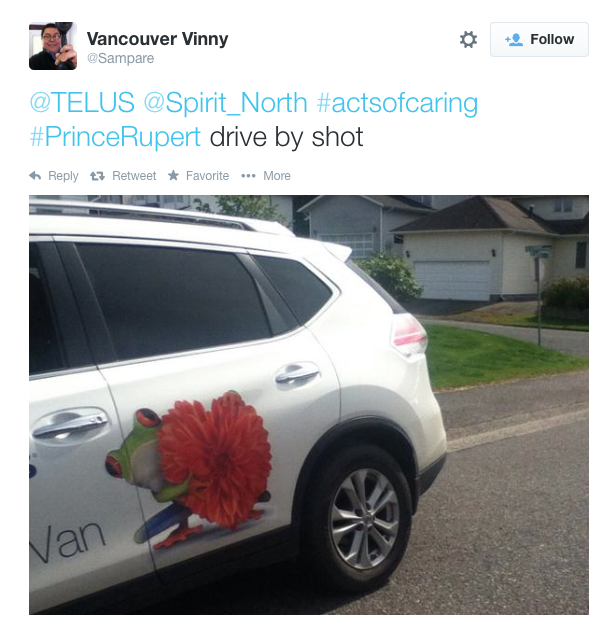Open the #actsofcaring hashtag
The width and height of the screenshot is (605, 633).
point(397,103)
